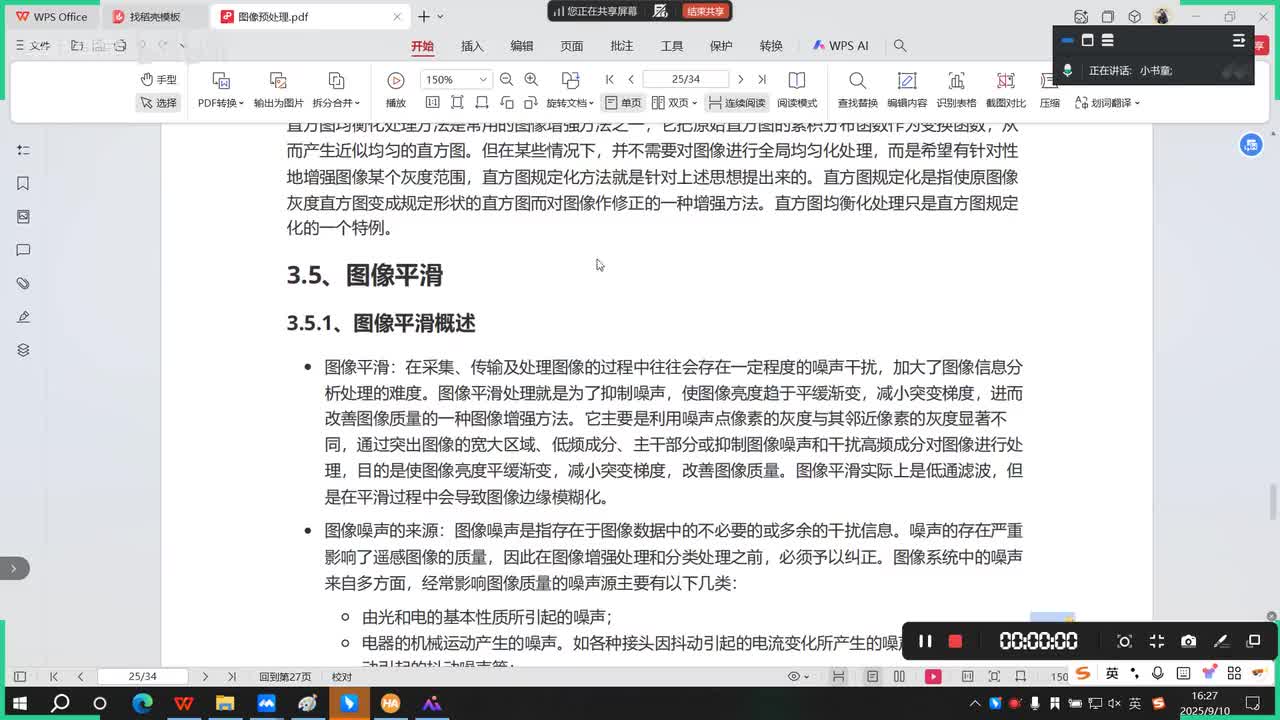The width and height of the screenshot is (1280, 720).
Task: Jump to last page in toolbar
Action: pyautogui.click(x=762, y=80)
